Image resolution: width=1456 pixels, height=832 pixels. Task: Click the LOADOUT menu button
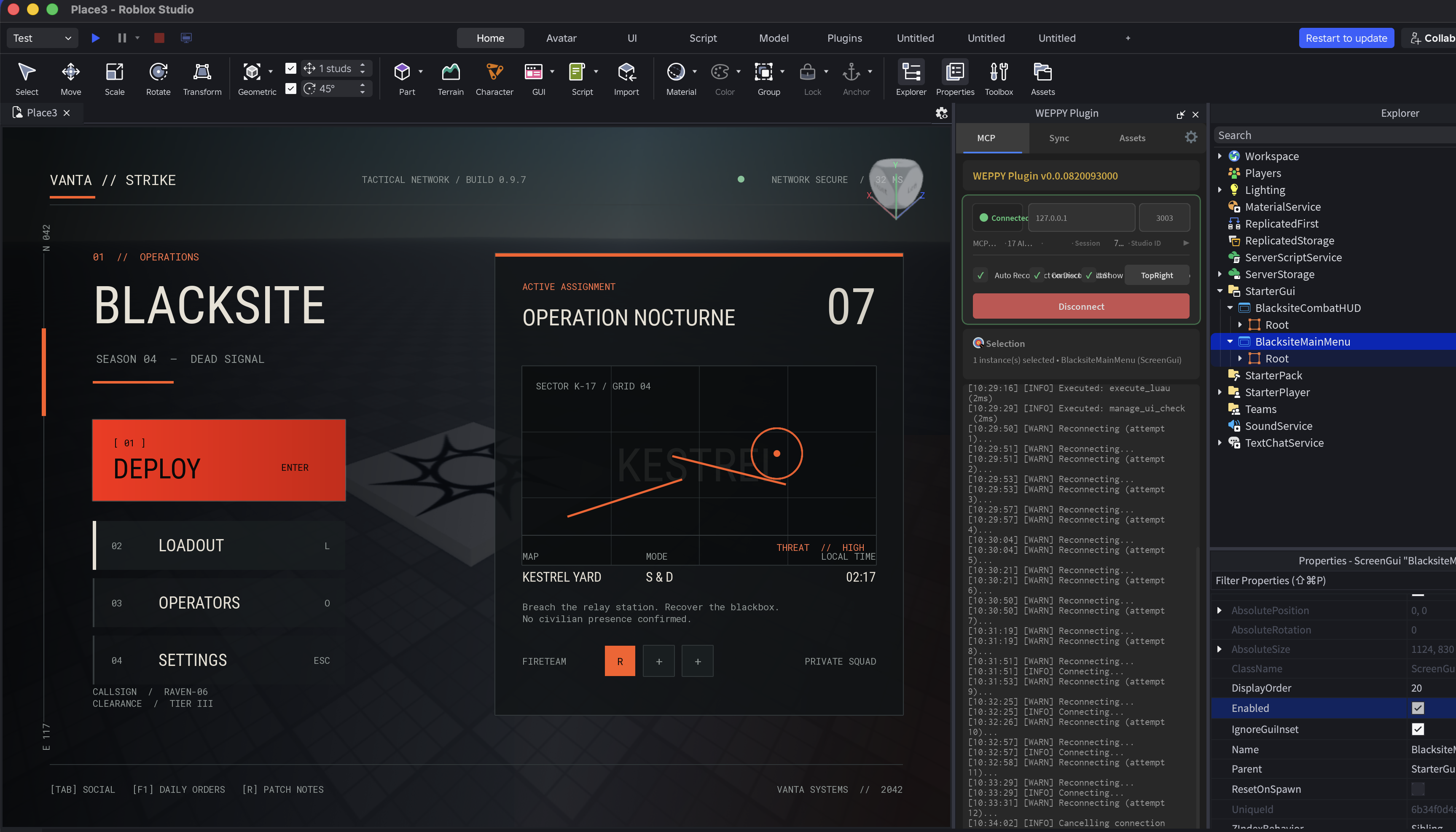click(219, 546)
